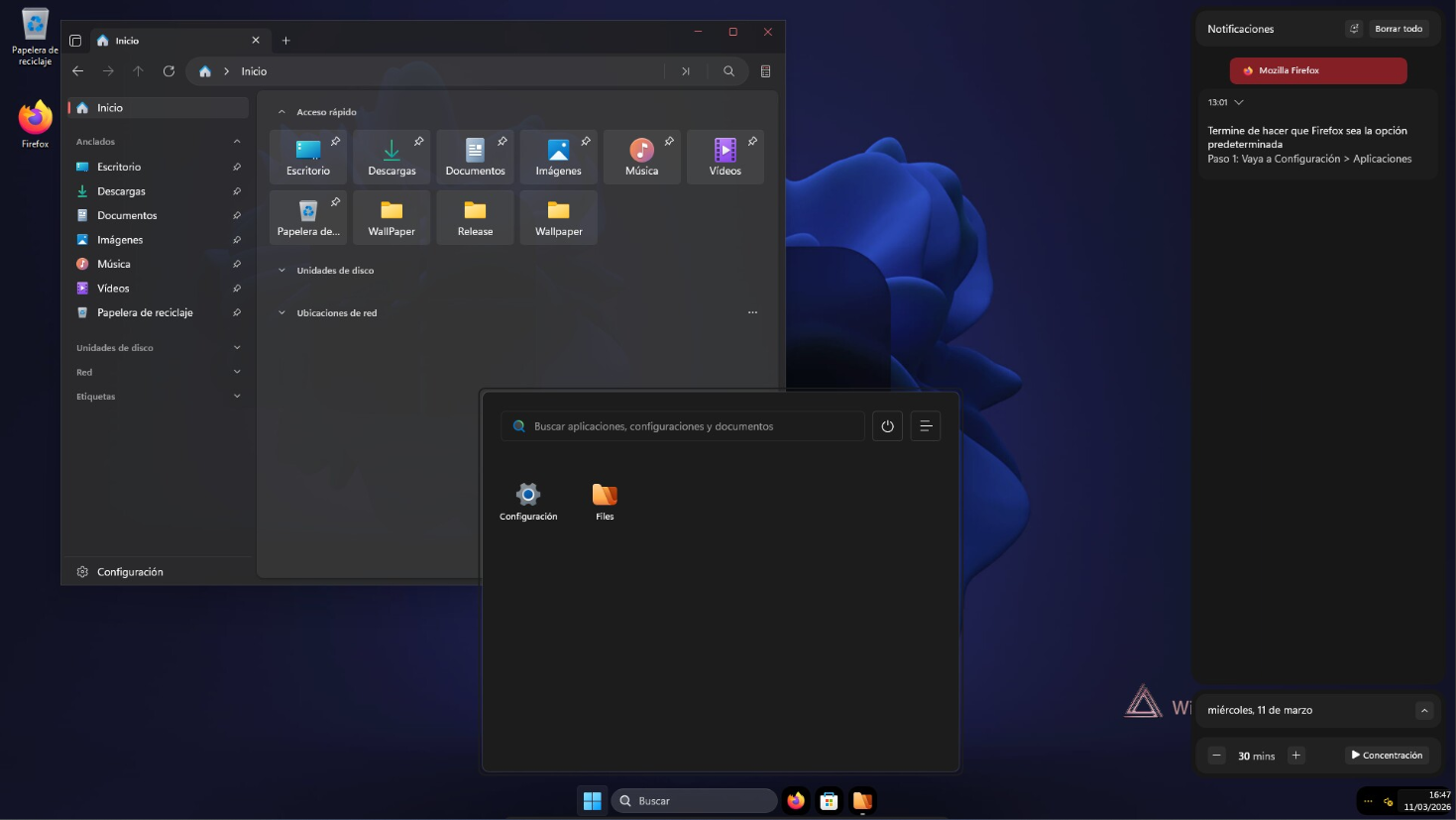Click the Borrar todo button
This screenshot has width=1456, height=820.
click(1399, 29)
